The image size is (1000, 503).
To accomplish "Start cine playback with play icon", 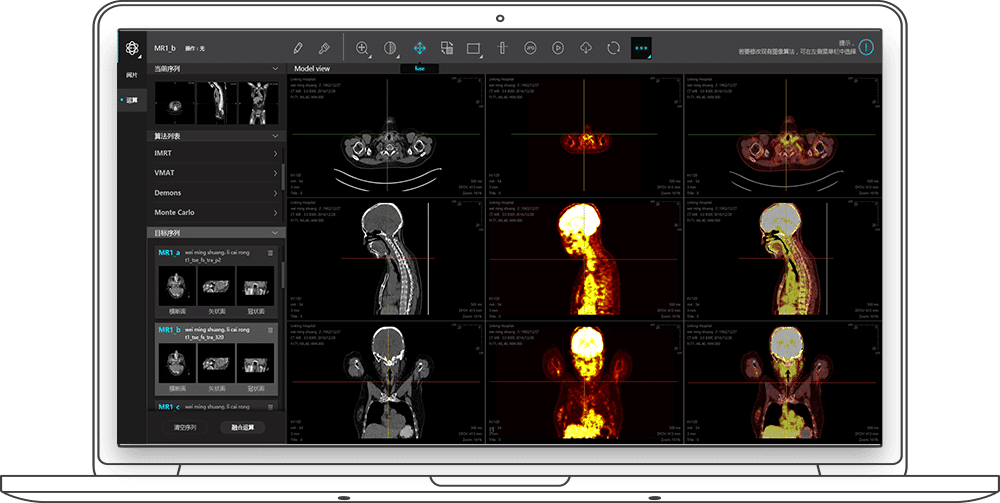I will [558, 48].
